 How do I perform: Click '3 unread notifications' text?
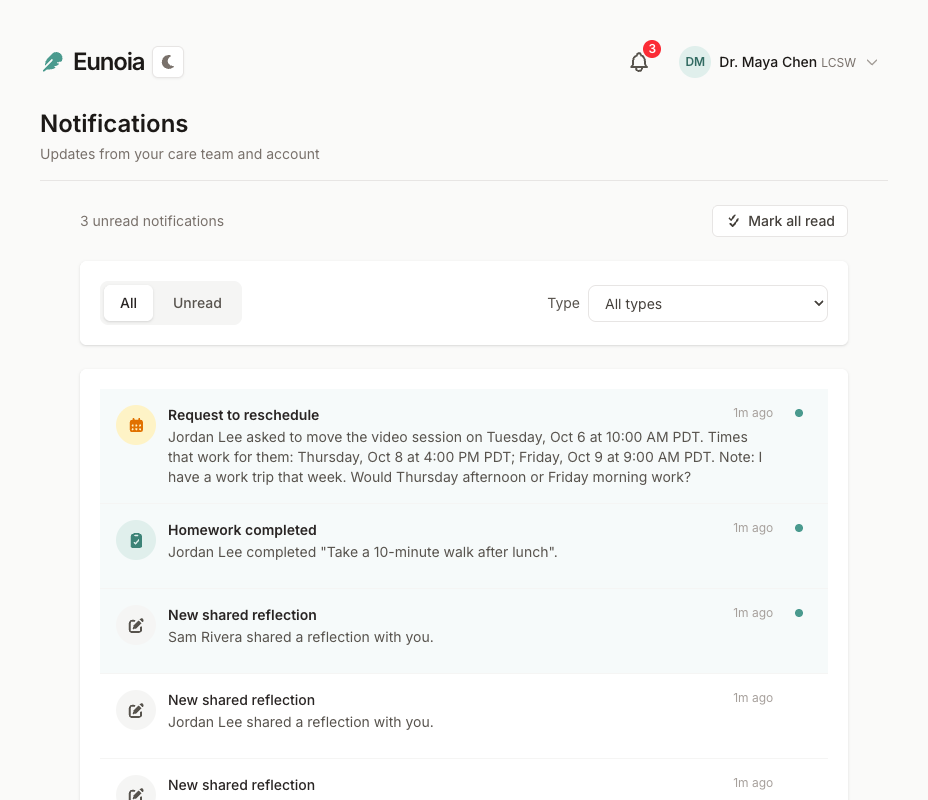[x=152, y=221]
